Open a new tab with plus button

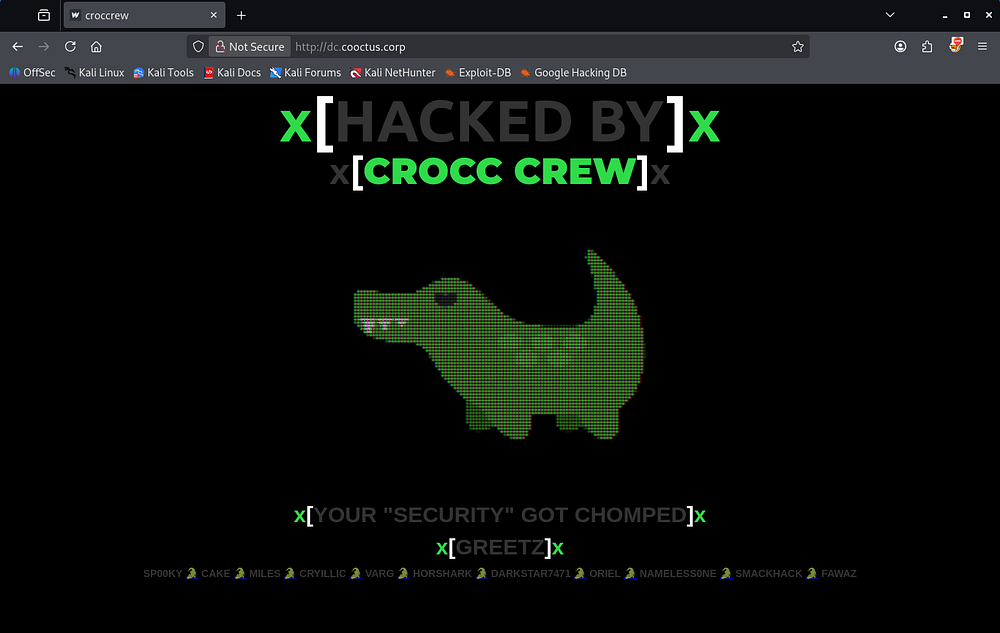241,15
